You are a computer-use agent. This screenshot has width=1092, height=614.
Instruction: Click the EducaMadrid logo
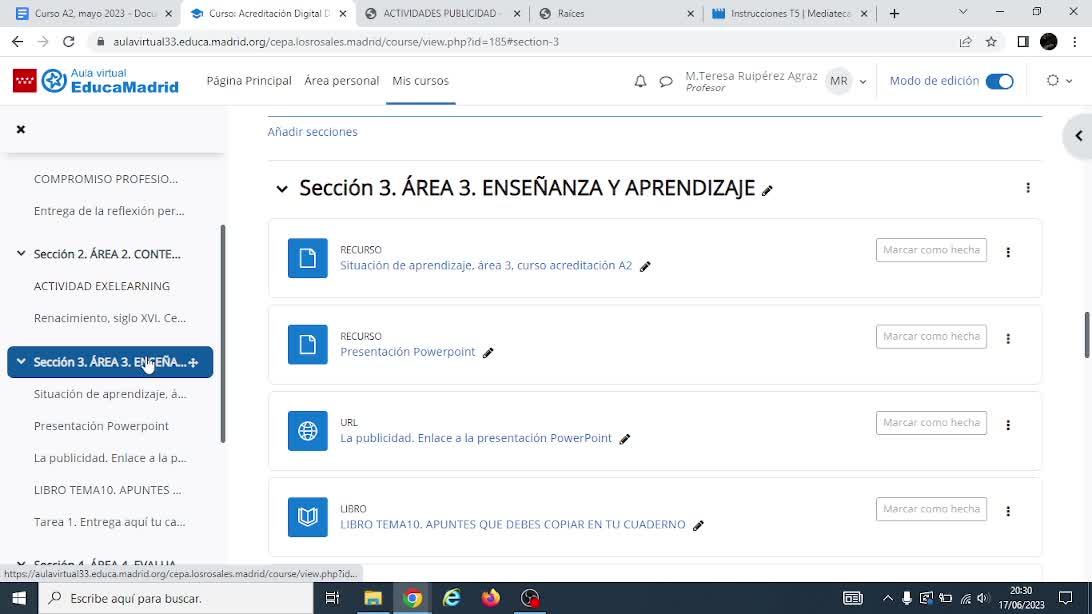tap(96, 81)
